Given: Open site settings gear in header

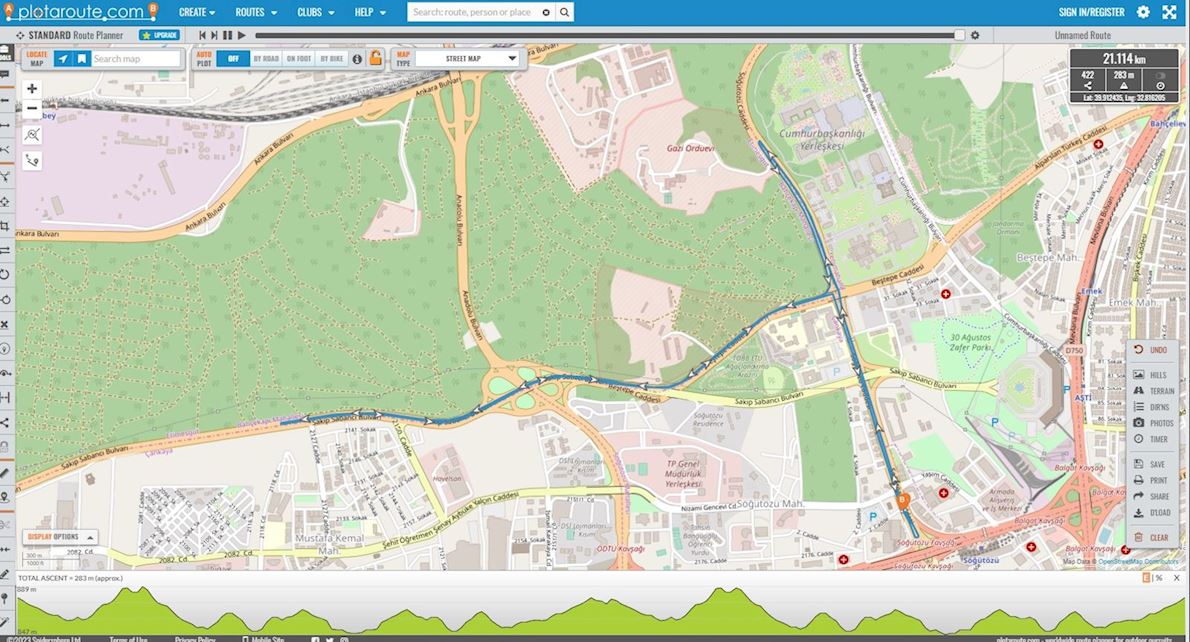Looking at the screenshot, I should (1144, 12).
